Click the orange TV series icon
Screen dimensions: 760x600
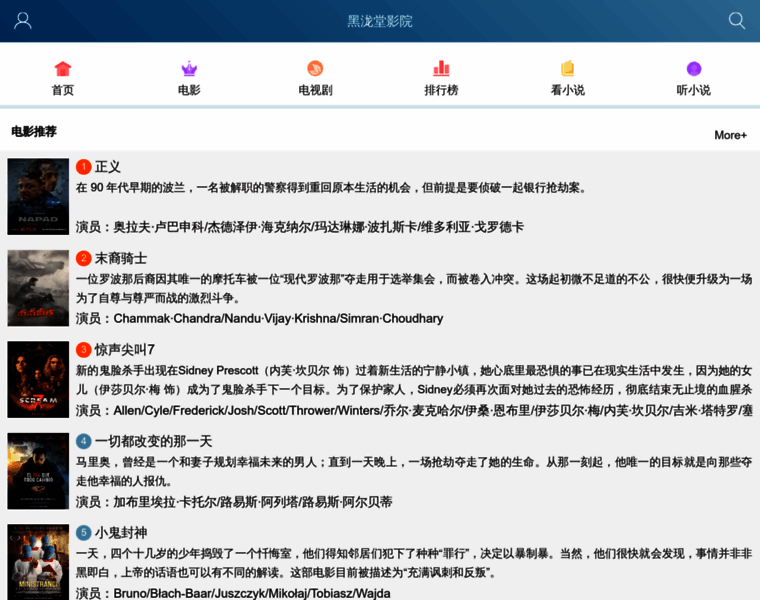point(315,69)
